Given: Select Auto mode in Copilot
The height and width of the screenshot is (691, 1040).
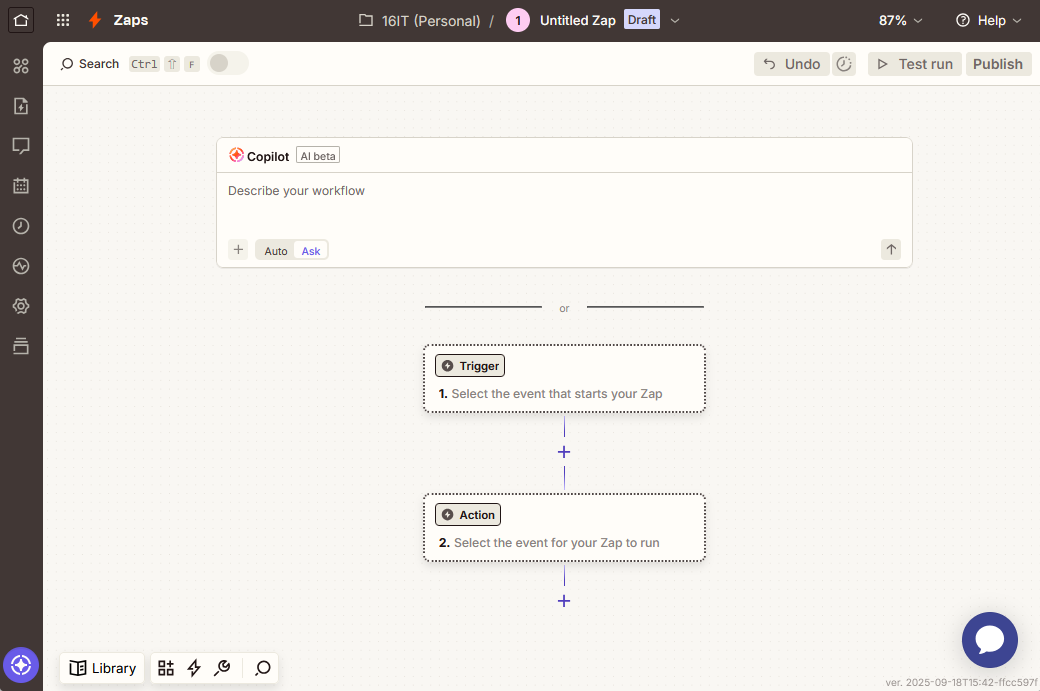Looking at the screenshot, I should [x=276, y=251].
